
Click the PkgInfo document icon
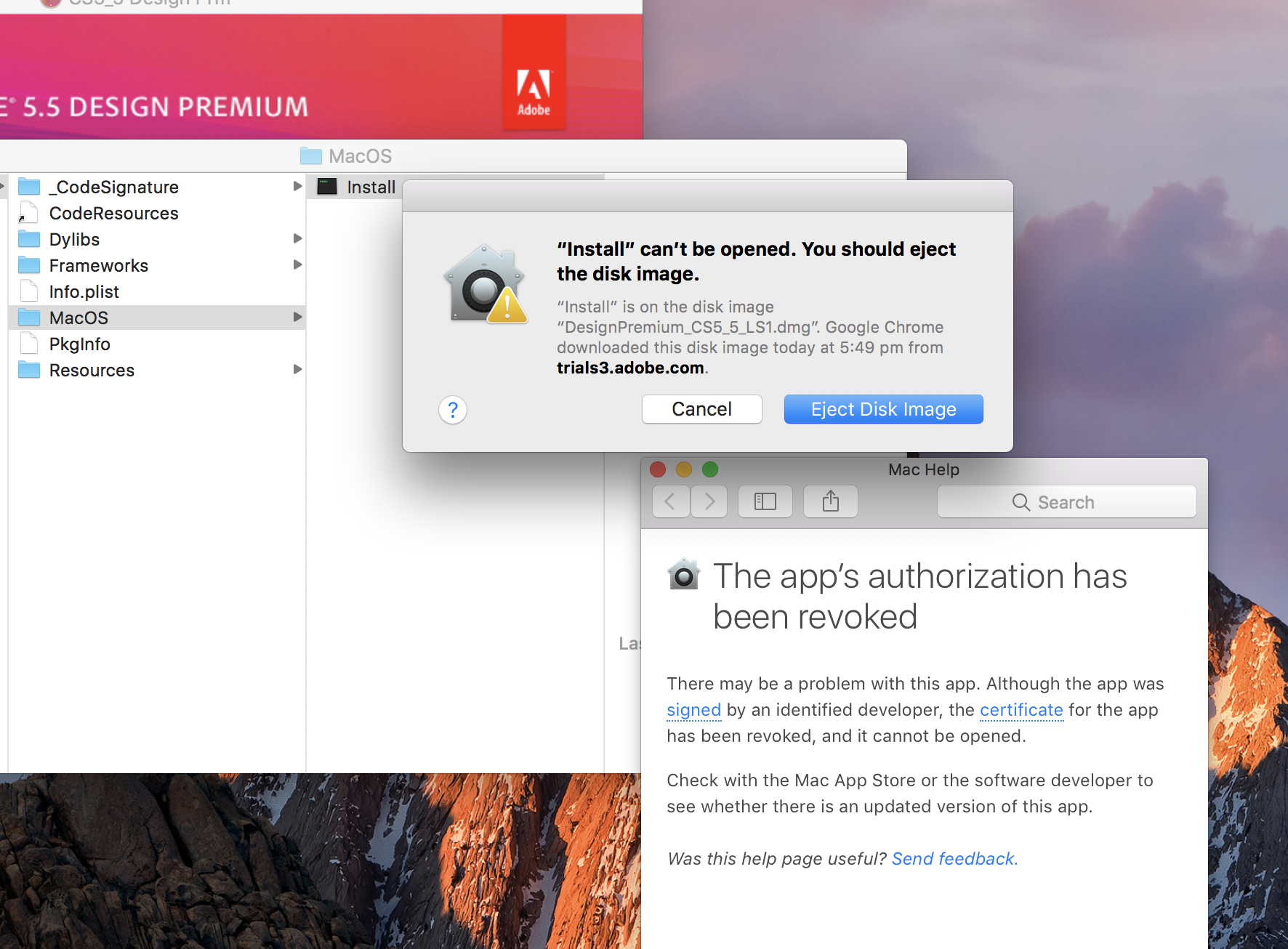click(x=29, y=344)
